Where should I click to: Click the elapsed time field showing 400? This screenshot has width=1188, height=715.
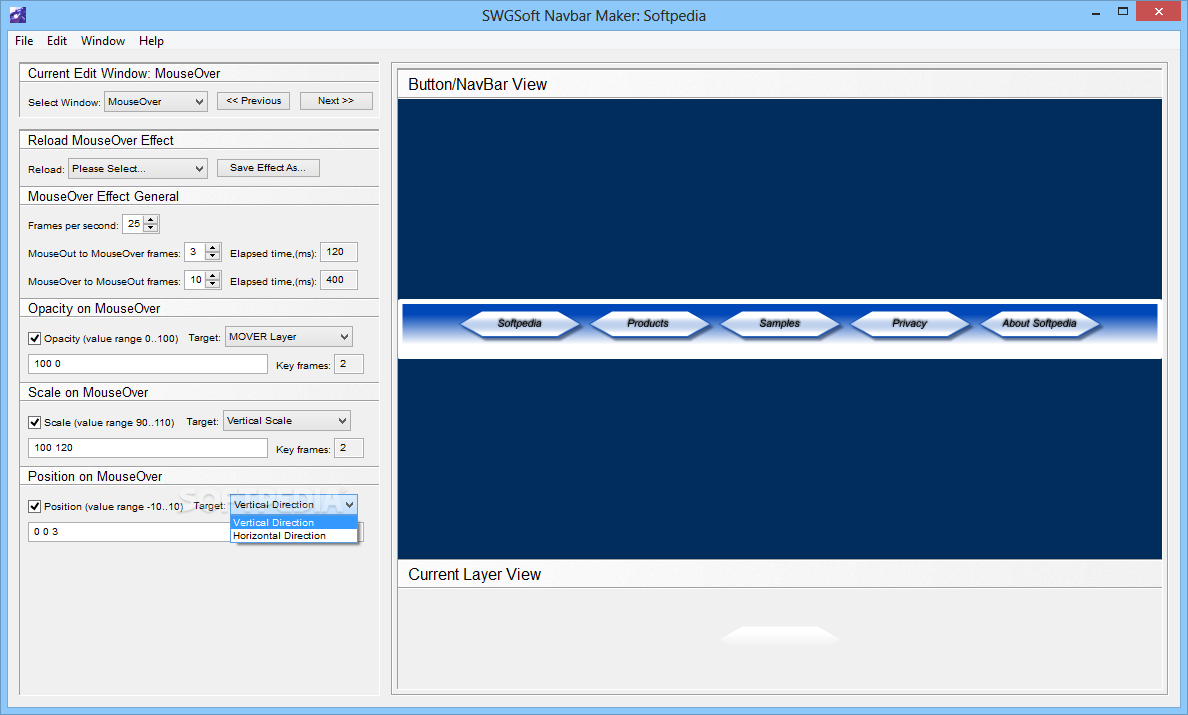tap(339, 280)
